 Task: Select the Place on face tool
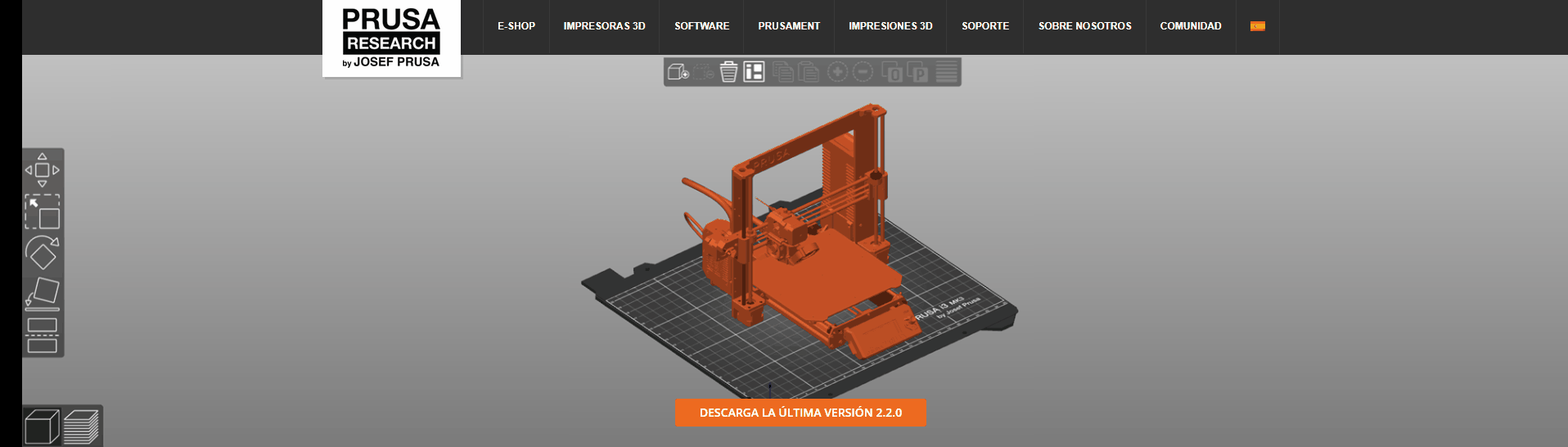pos(43,293)
